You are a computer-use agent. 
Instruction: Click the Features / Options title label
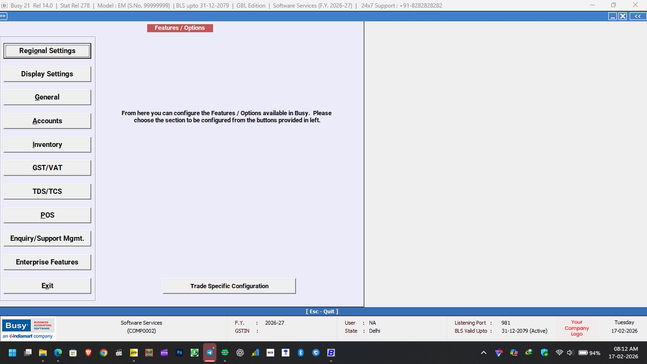coord(180,28)
